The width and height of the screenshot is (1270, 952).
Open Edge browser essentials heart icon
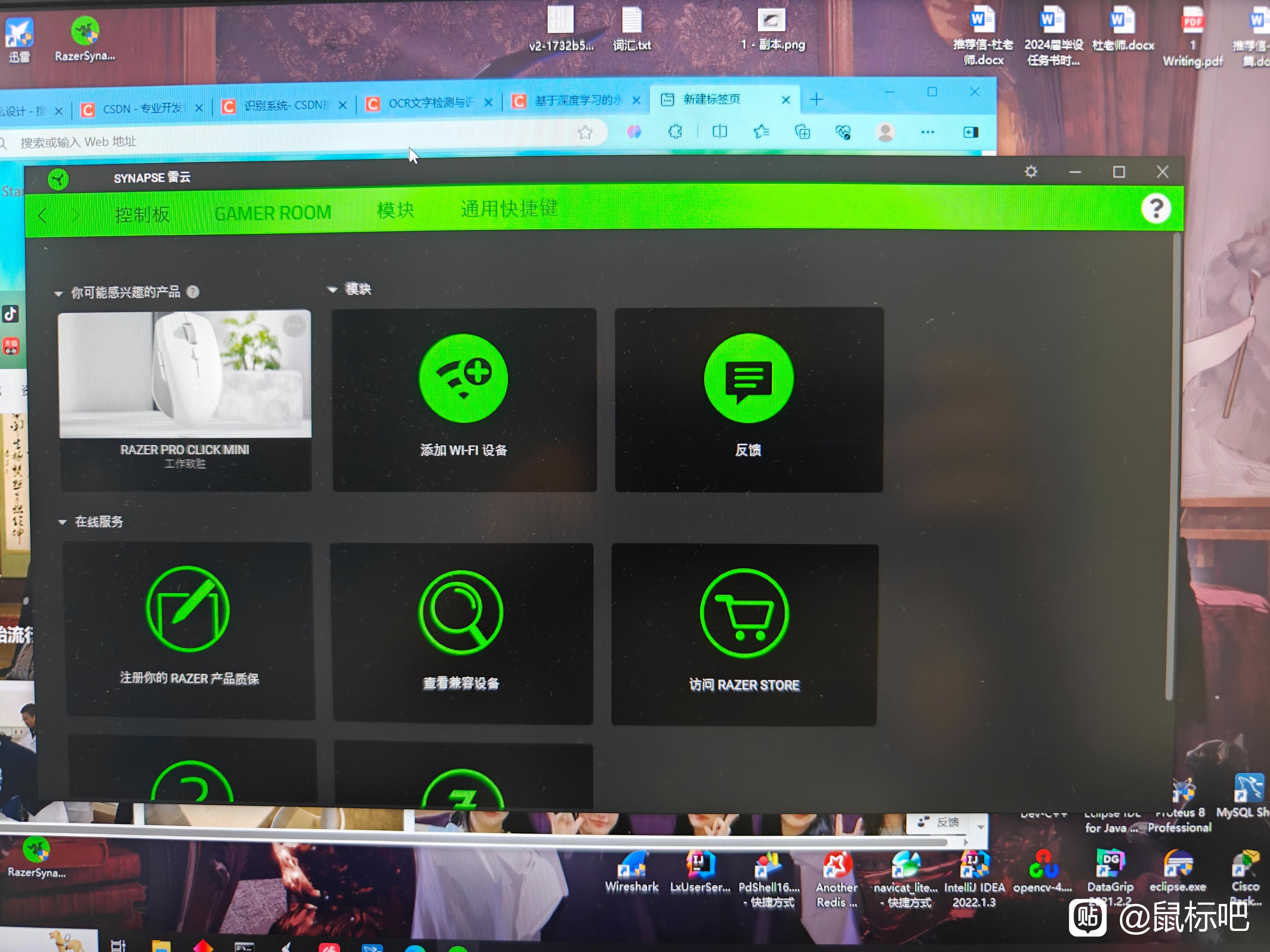pos(843,133)
